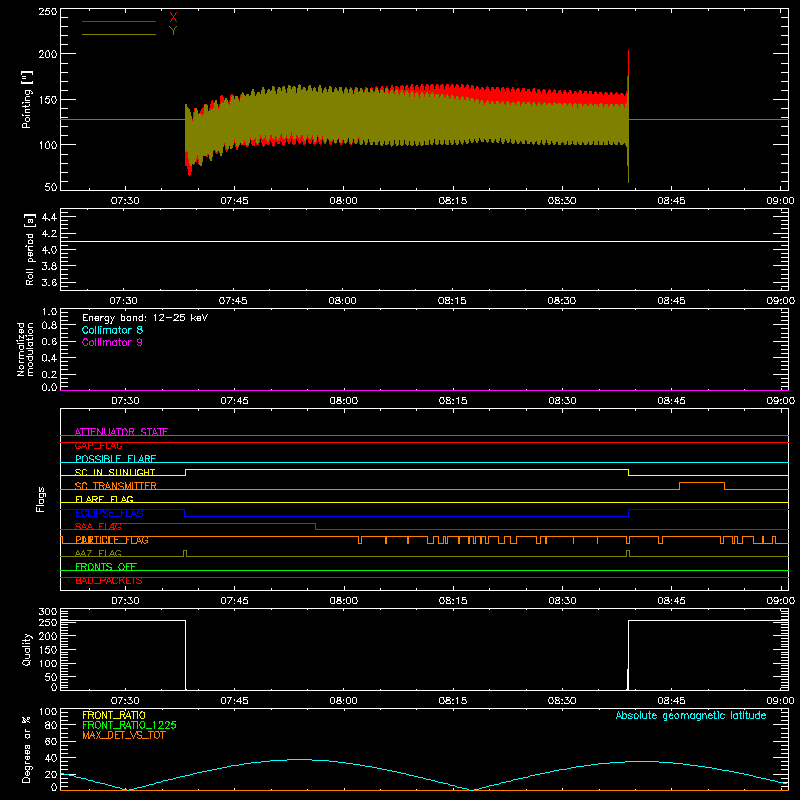Viewport: 800px width, 800px height.
Task: Click the orange MAX_DET_VS_TOT legend entry
Action: [x=124, y=735]
